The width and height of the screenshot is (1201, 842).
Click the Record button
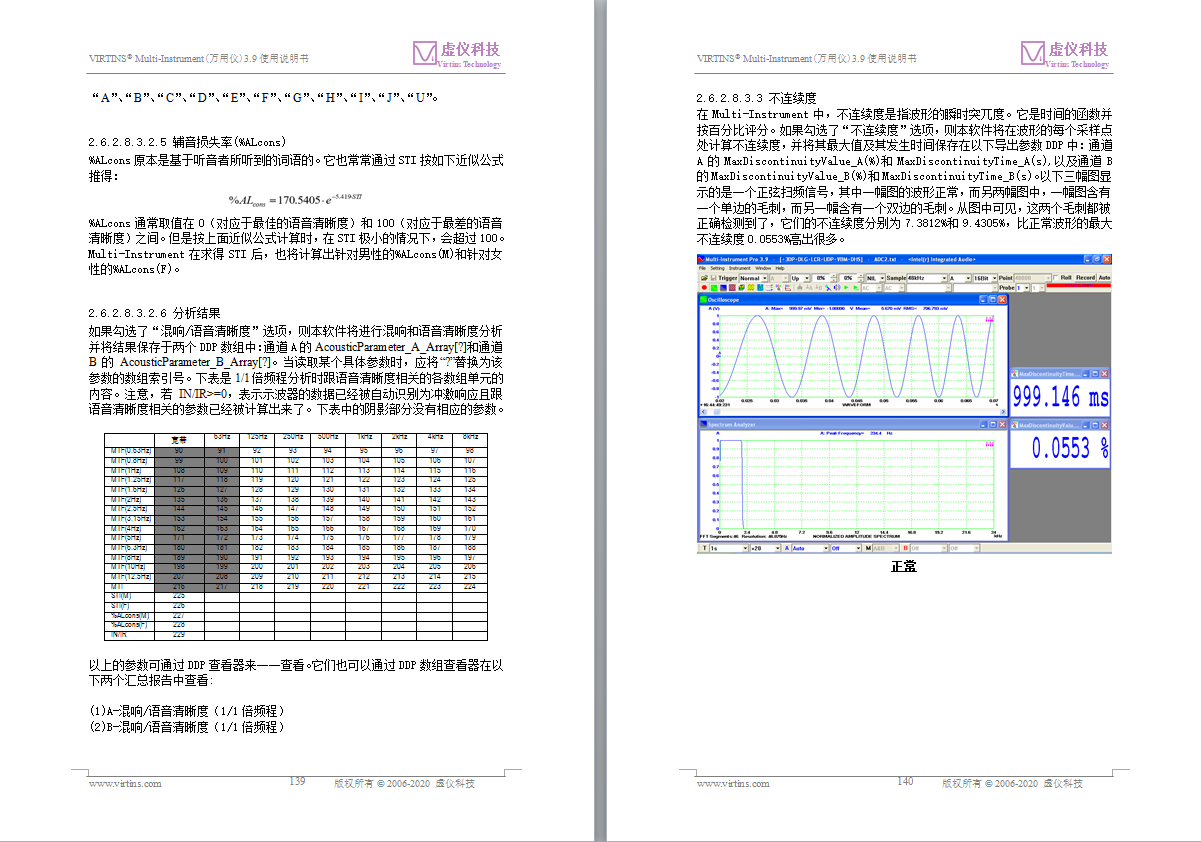pyautogui.click(x=1086, y=278)
